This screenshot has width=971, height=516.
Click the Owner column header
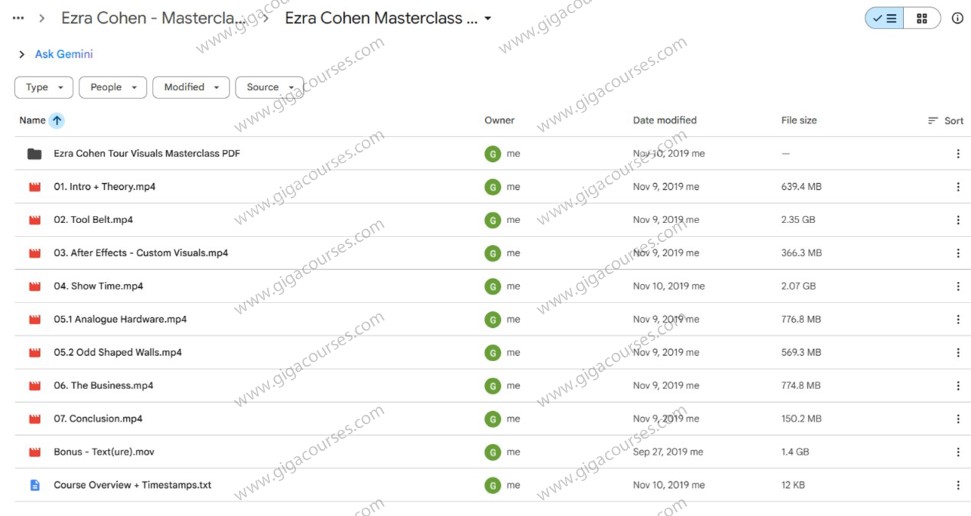(499, 120)
